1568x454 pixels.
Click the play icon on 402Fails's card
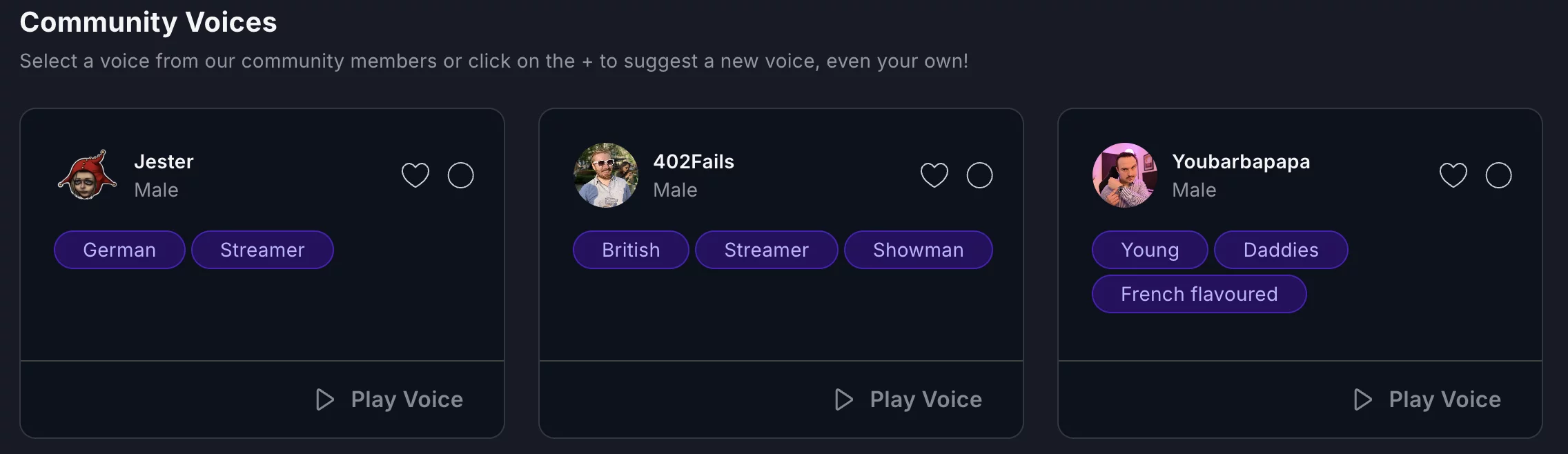tap(843, 399)
